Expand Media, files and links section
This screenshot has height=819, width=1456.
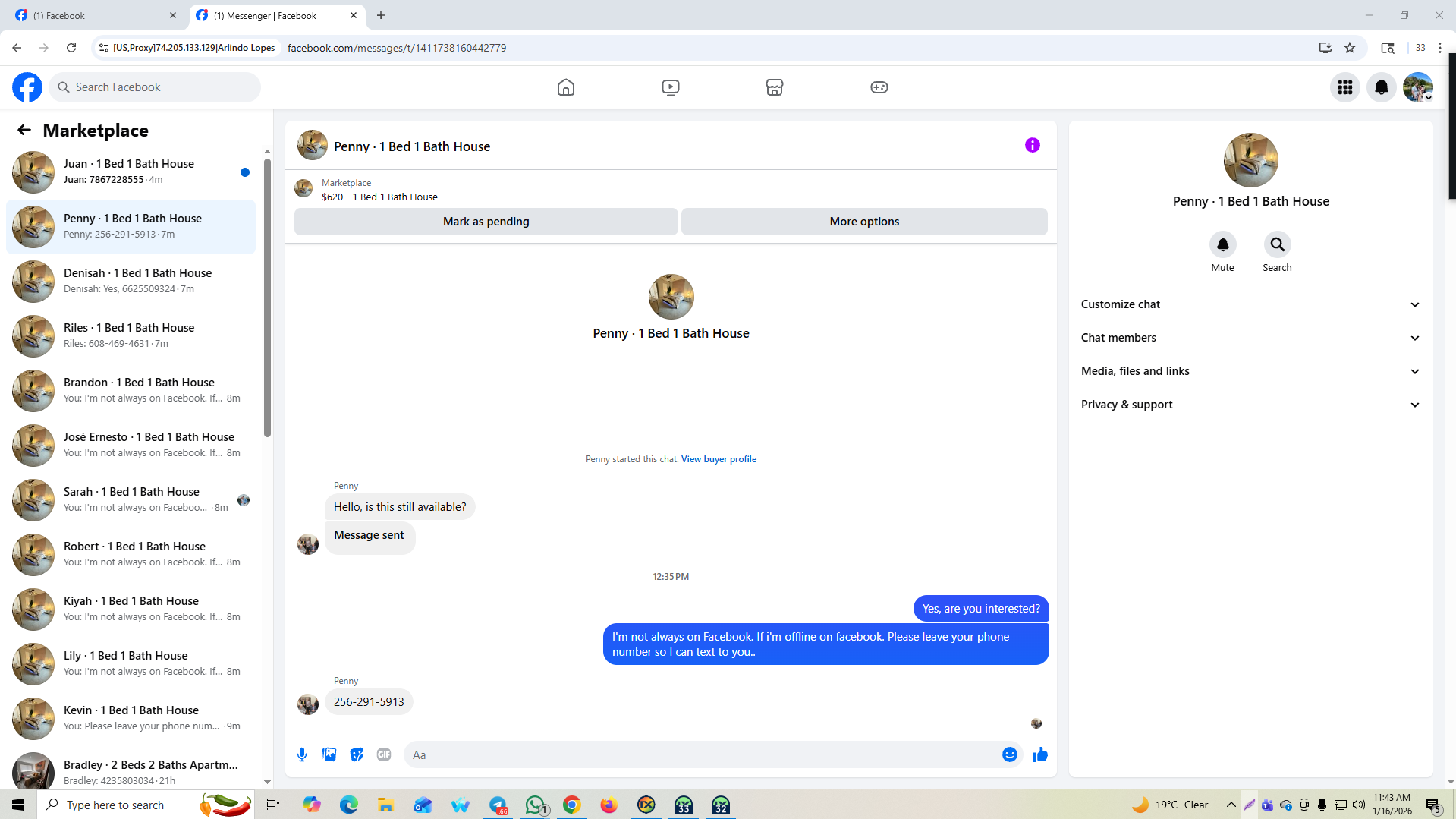click(x=1250, y=371)
